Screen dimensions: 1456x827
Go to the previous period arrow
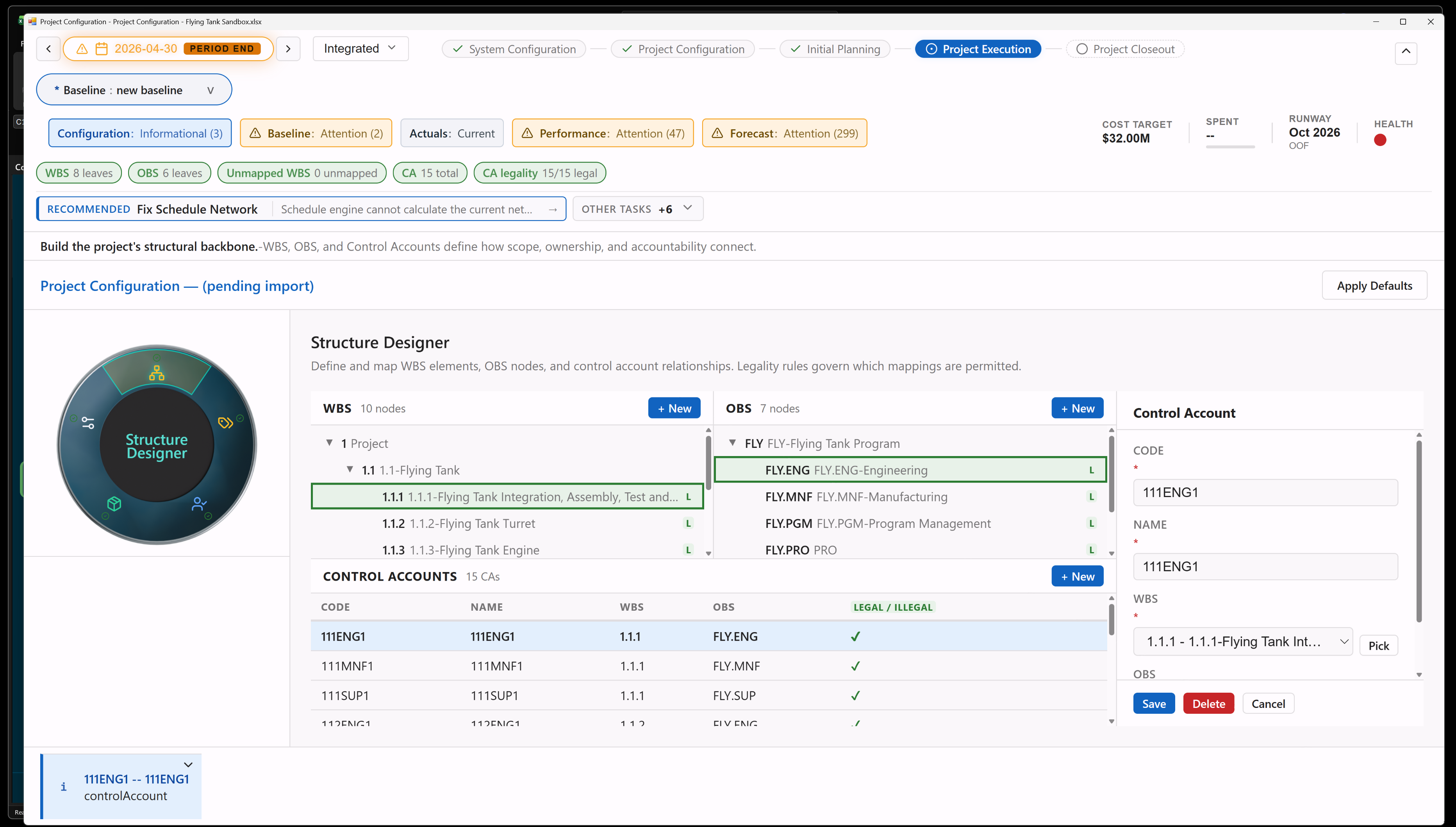point(48,49)
